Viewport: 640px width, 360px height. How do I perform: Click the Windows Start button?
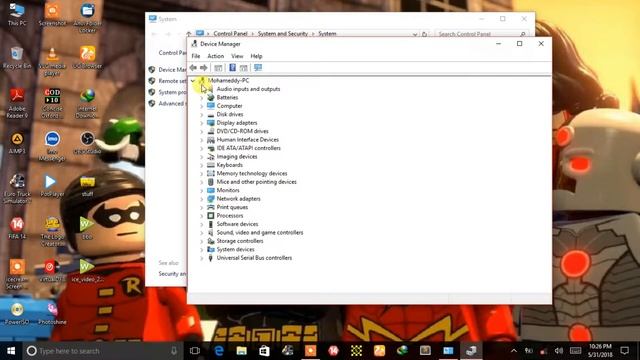pyautogui.click(x=11, y=351)
